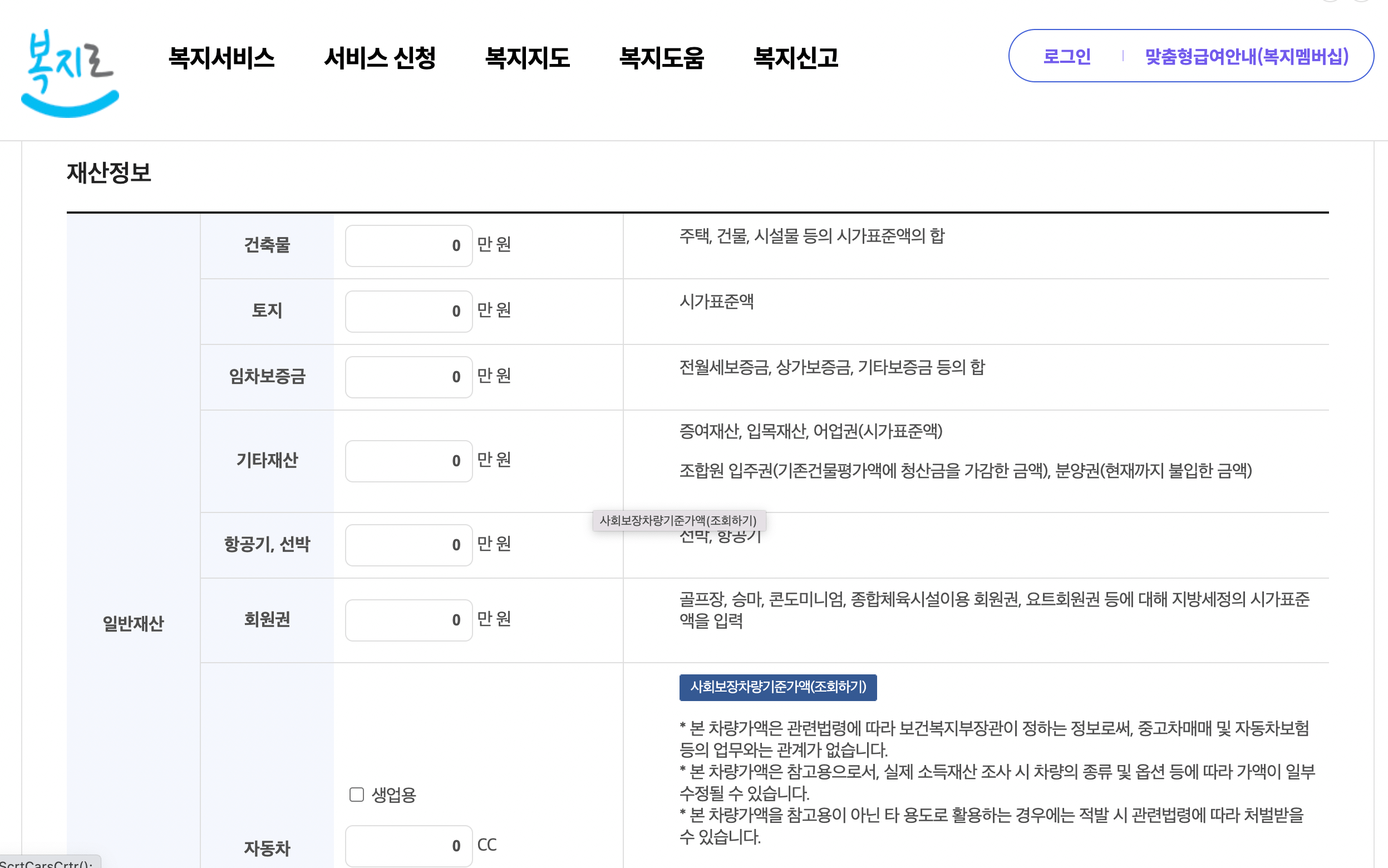1388x868 pixels.
Task: Focus the 자동차 CC input field
Action: (408, 846)
